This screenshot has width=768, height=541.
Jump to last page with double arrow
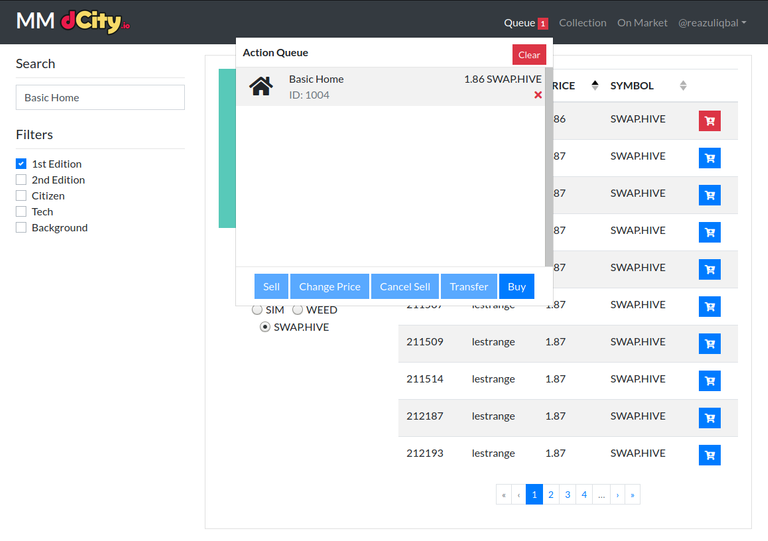pos(632,494)
